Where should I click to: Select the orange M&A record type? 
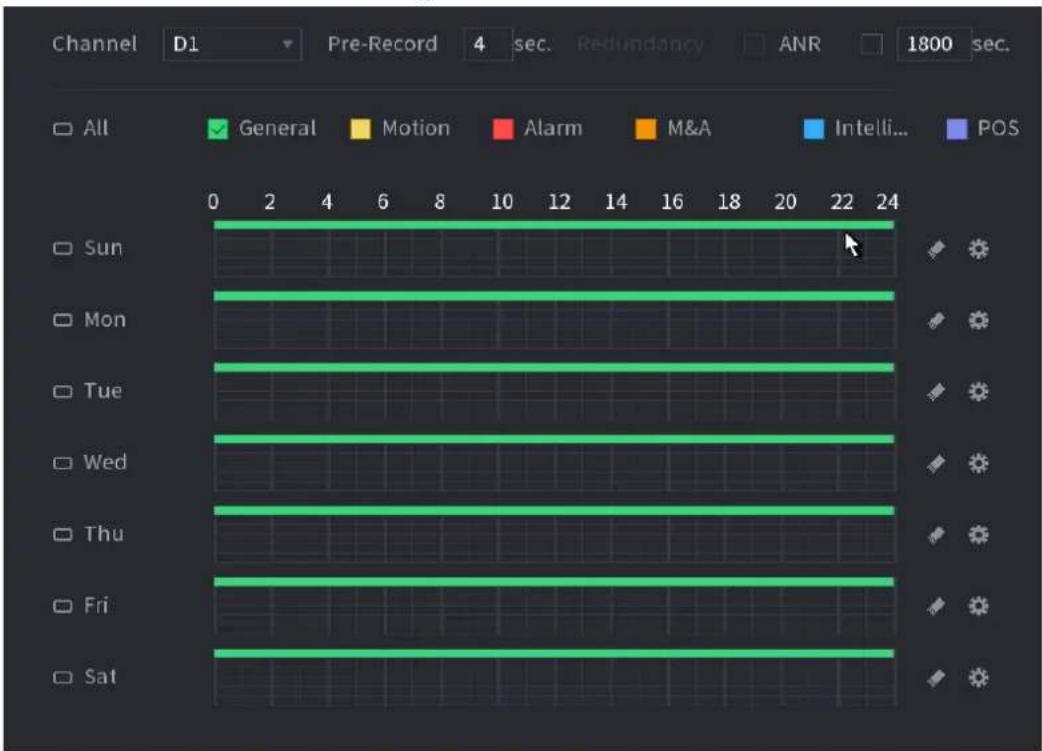[x=645, y=129]
